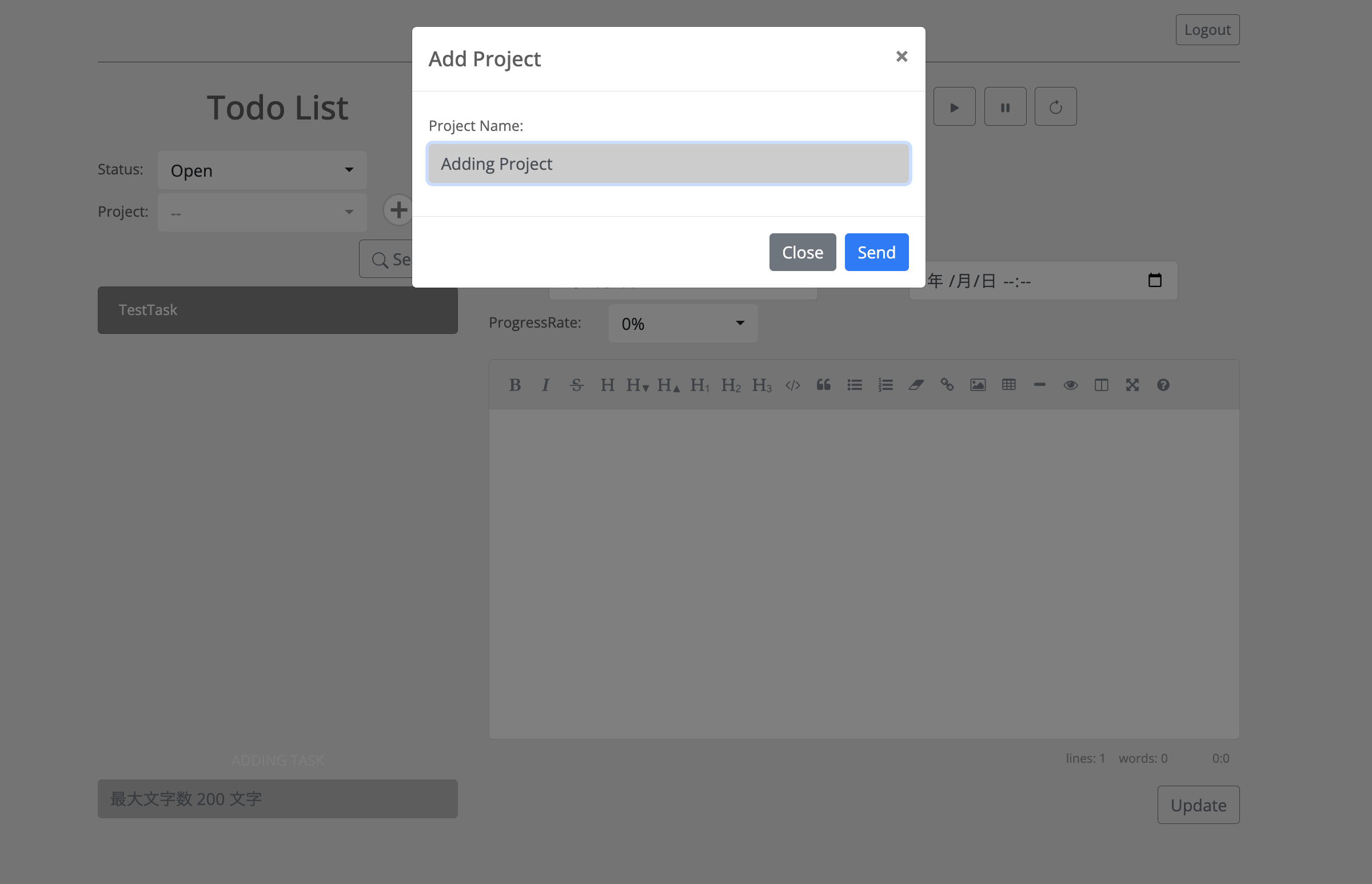1372x884 pixels.
Task: Click the gray Close button
Action: [802, 253]
